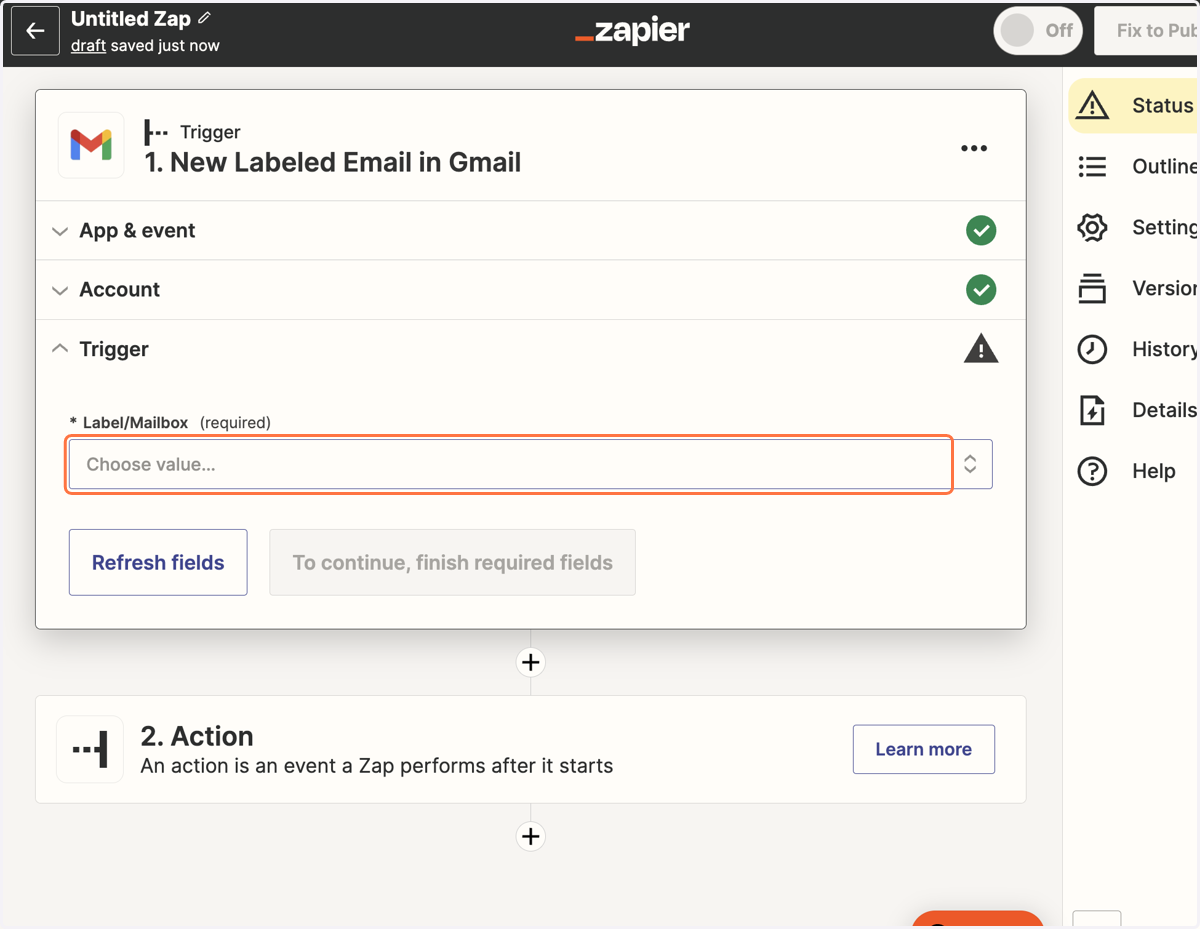Collapse the Trigger section
This screenshot has height=929, width=1200.
pyautogui.click(x=530, y=349)
